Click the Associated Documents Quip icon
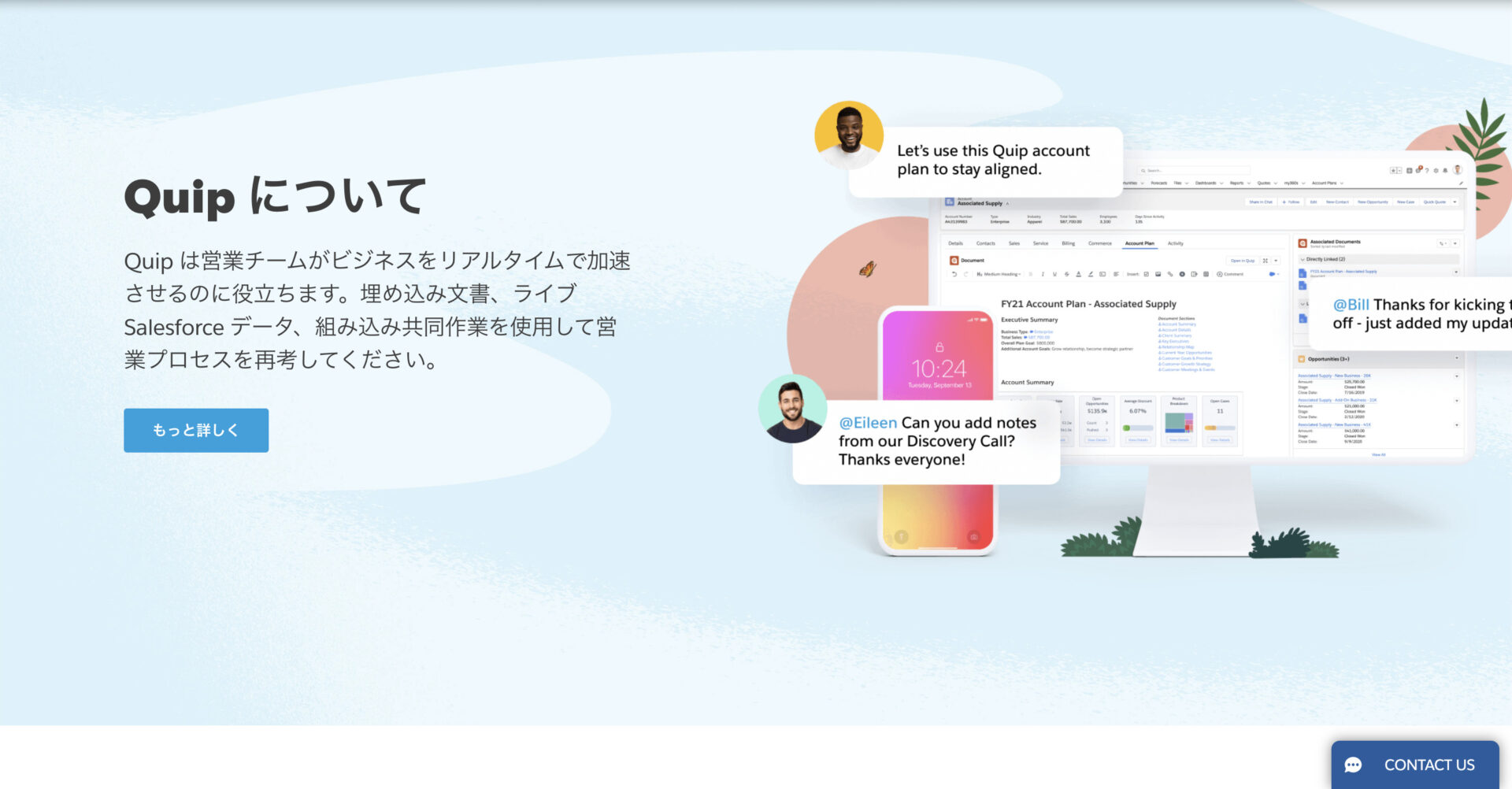Screen dimensions: 1512x789 [1303, 243]
